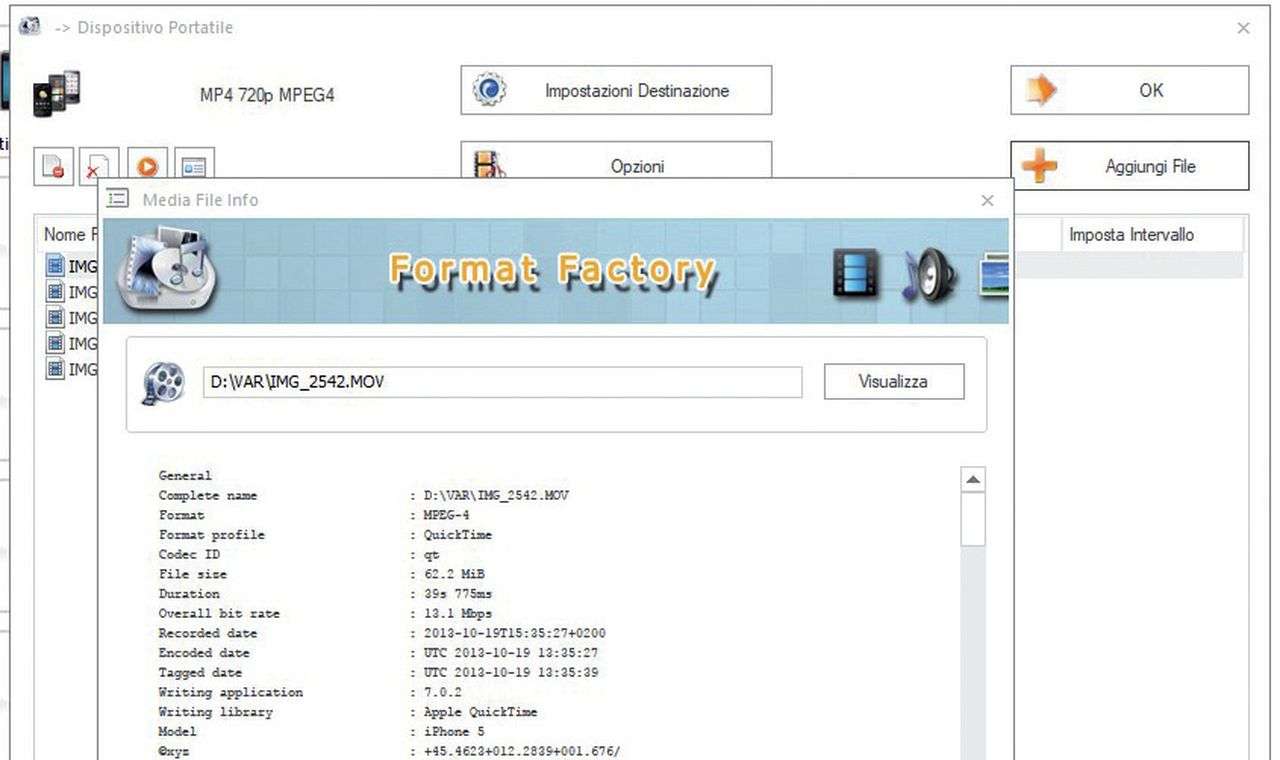Select the 'iPhone 5' model value
The width and height of the screenshot is (1280, 760).
pos(454,731)
